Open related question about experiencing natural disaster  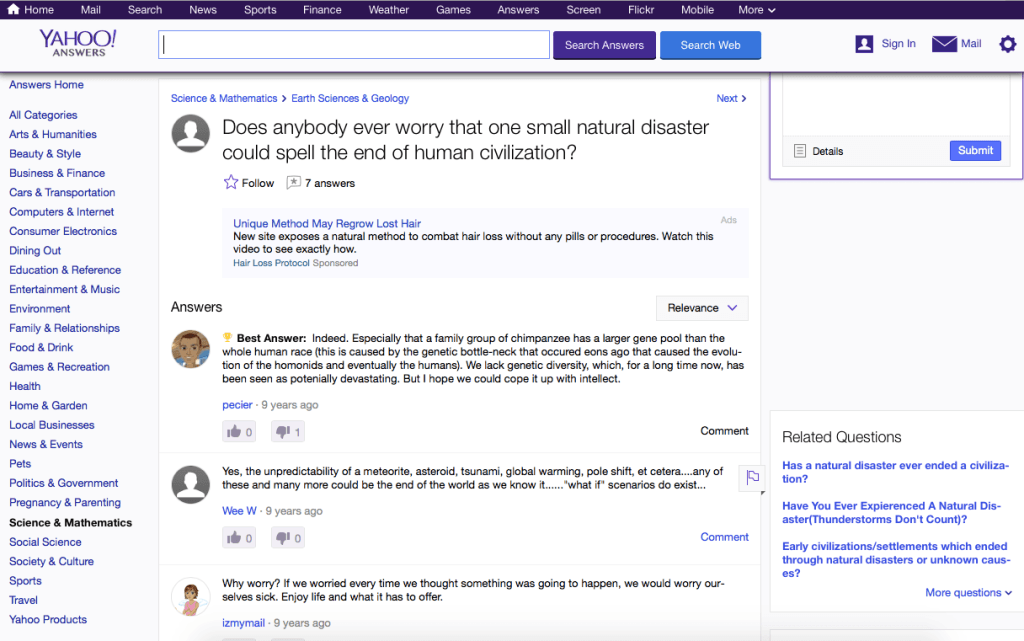coord(891,512)
